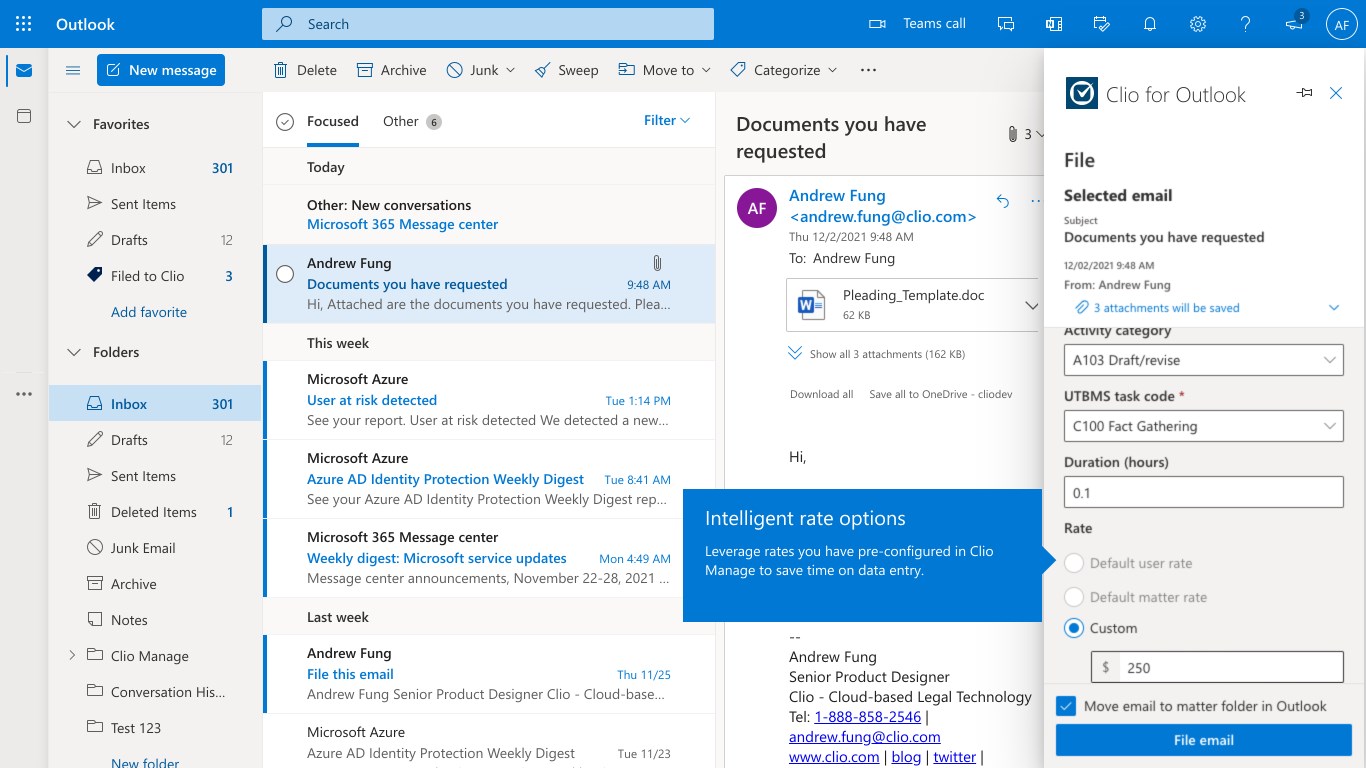Open the megaphone icon with badge 3
The image size is (1366, 768).
click(1295, 24)
